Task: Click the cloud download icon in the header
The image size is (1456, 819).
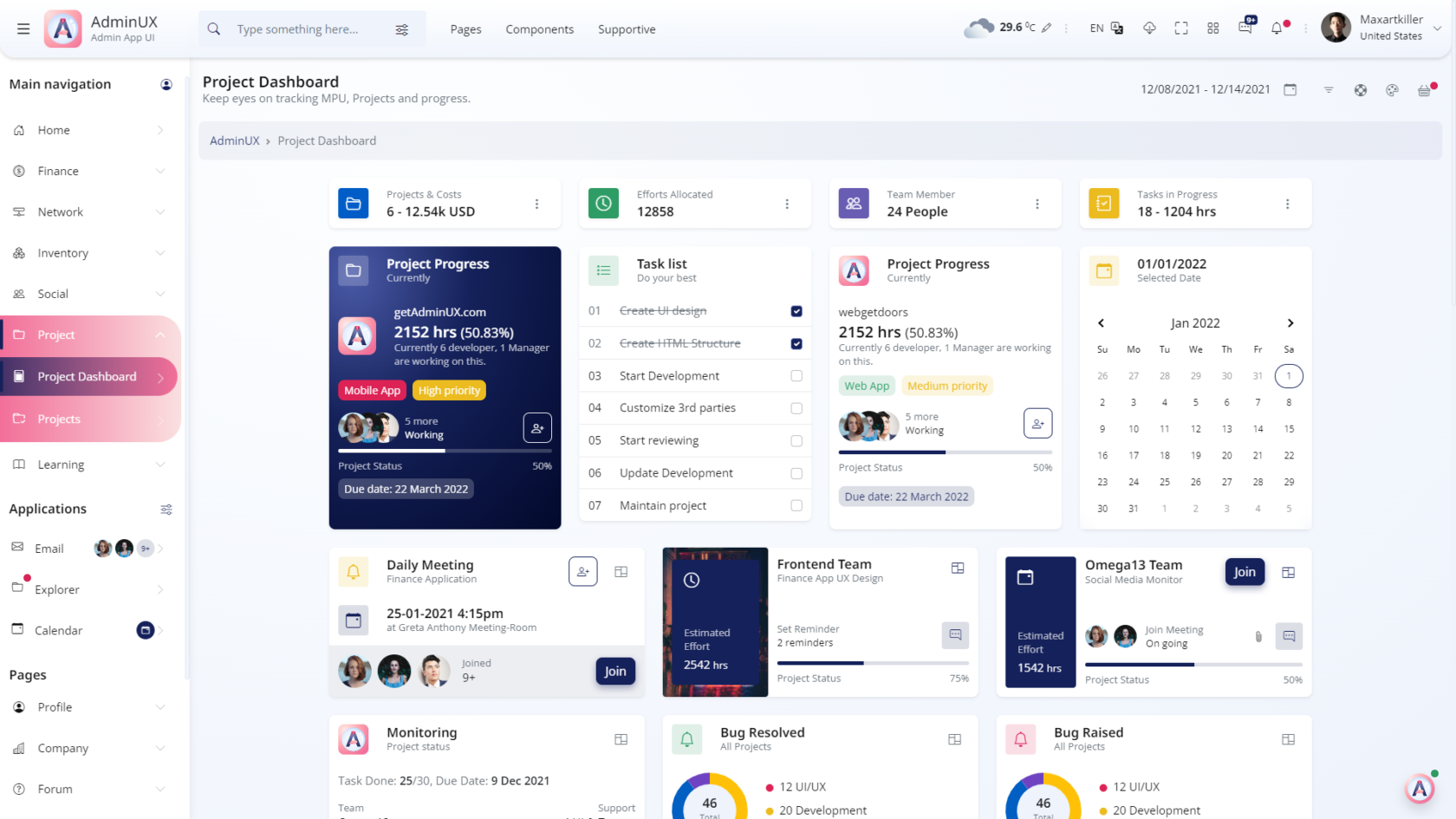Action: point(1149,28)
